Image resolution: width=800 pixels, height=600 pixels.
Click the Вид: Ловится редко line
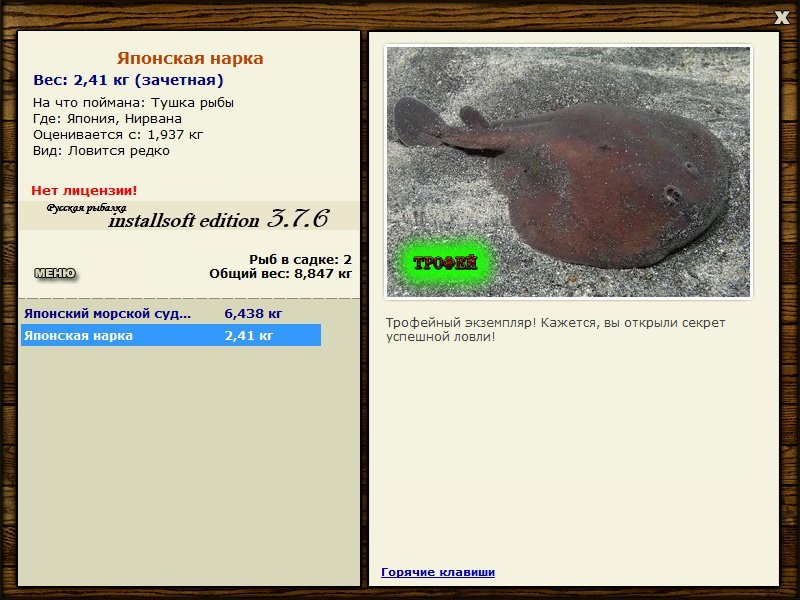[101, 151]
